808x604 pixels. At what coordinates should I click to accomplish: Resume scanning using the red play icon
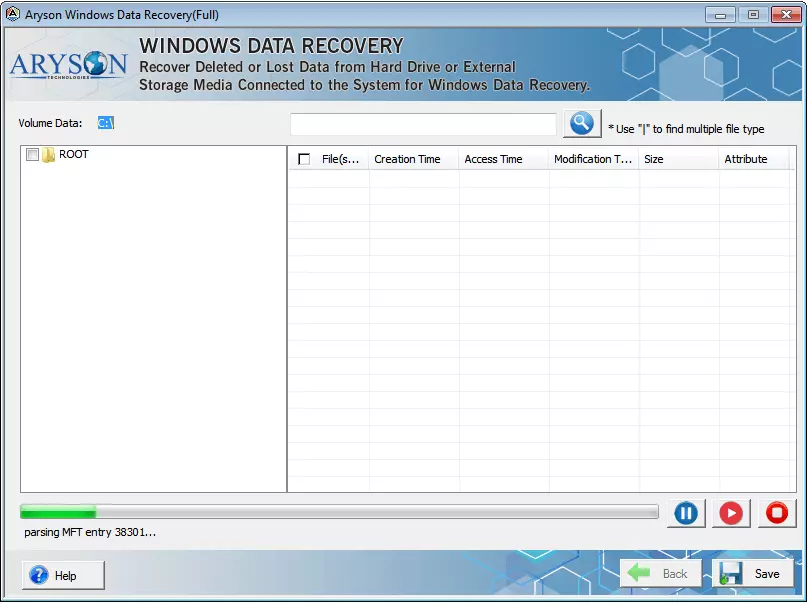[x=731, y=513]
